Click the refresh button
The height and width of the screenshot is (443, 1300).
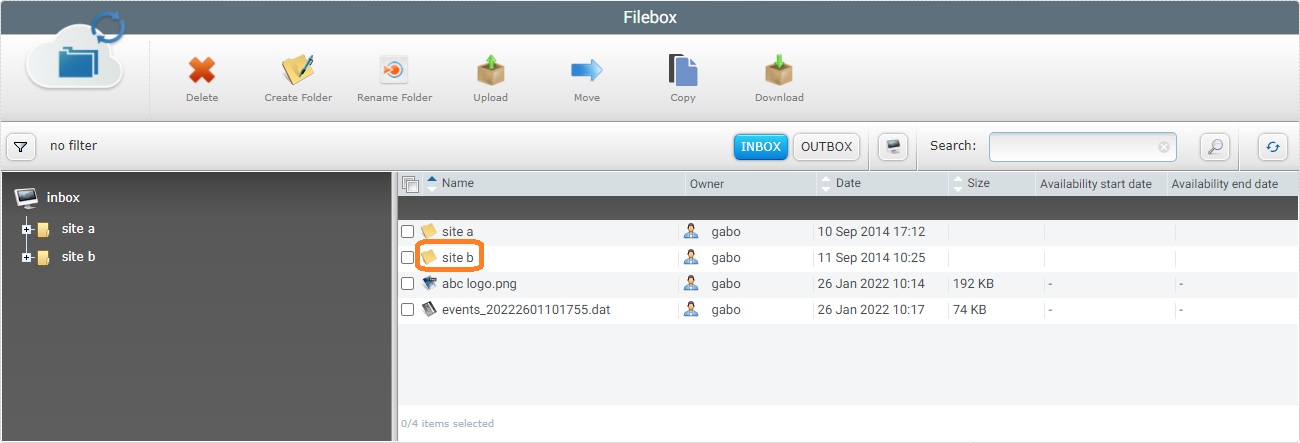click(x=1272, y=147)
